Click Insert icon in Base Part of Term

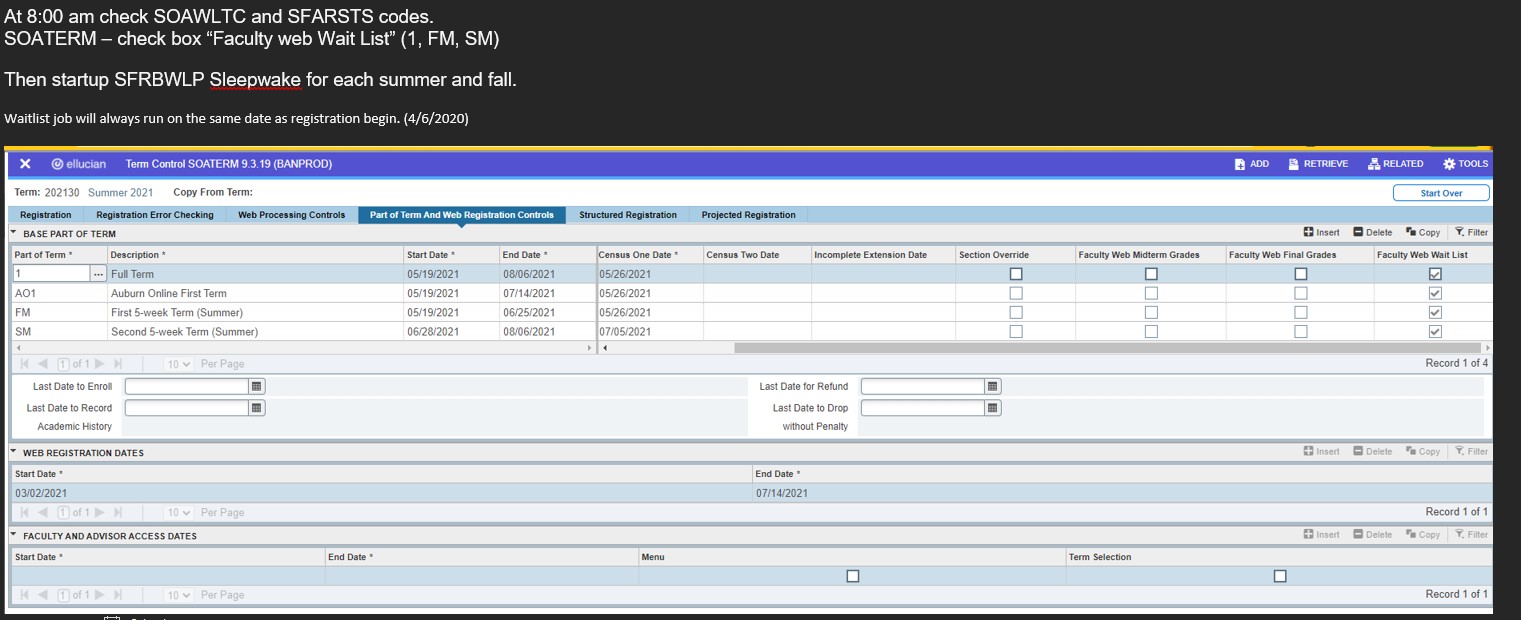(1309, 233)
